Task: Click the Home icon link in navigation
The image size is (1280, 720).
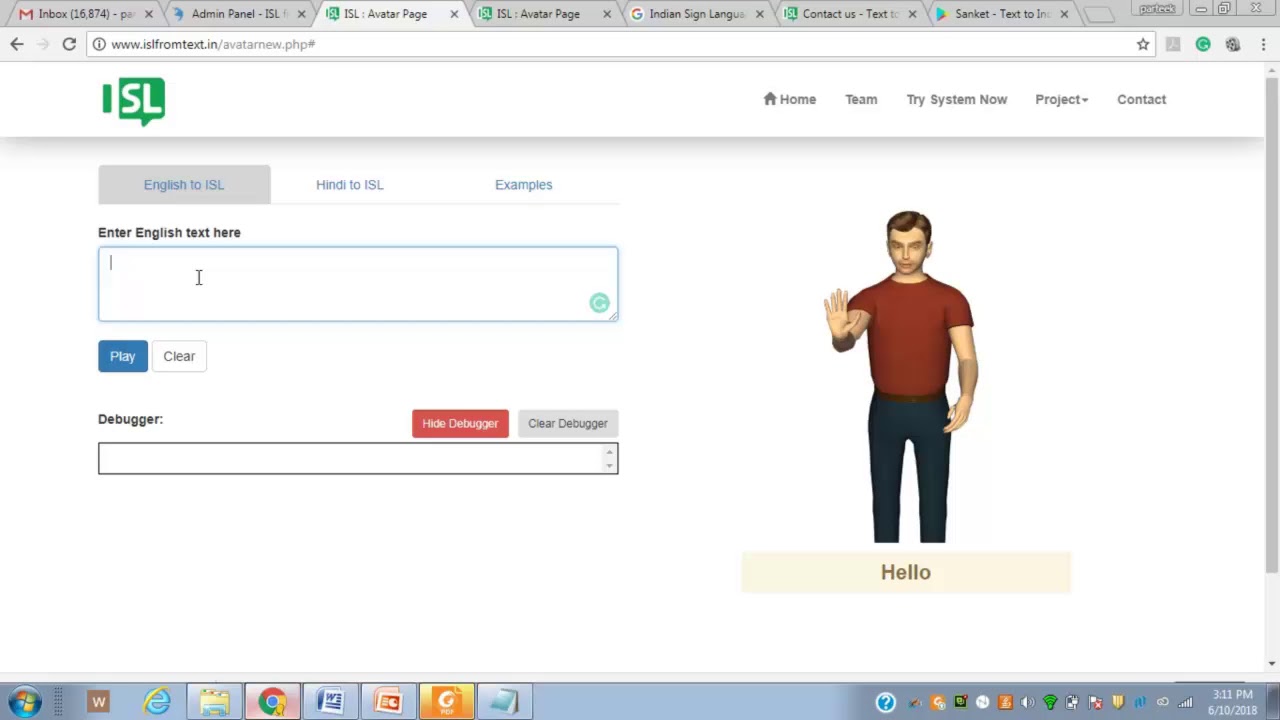Action: pyautogui.click(x=790, y=99)
